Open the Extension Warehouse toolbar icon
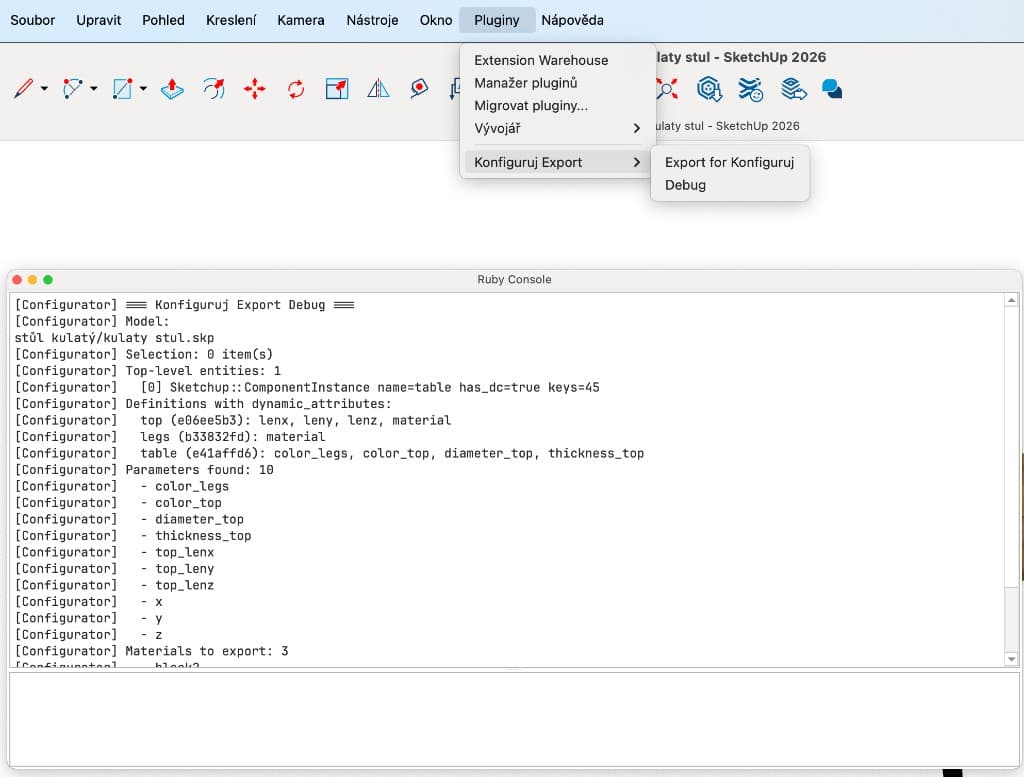The width and height of the screenshot is (1024, 777). (750, 88)
